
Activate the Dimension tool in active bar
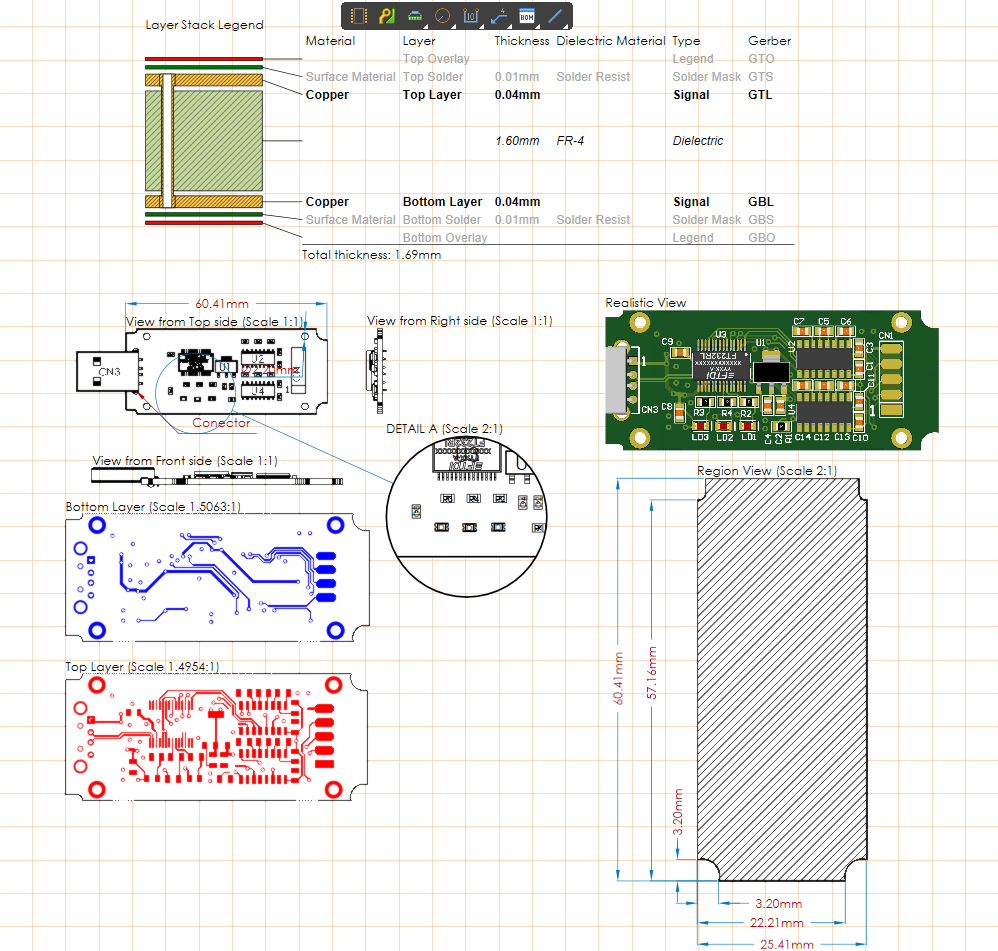[471, 16]
